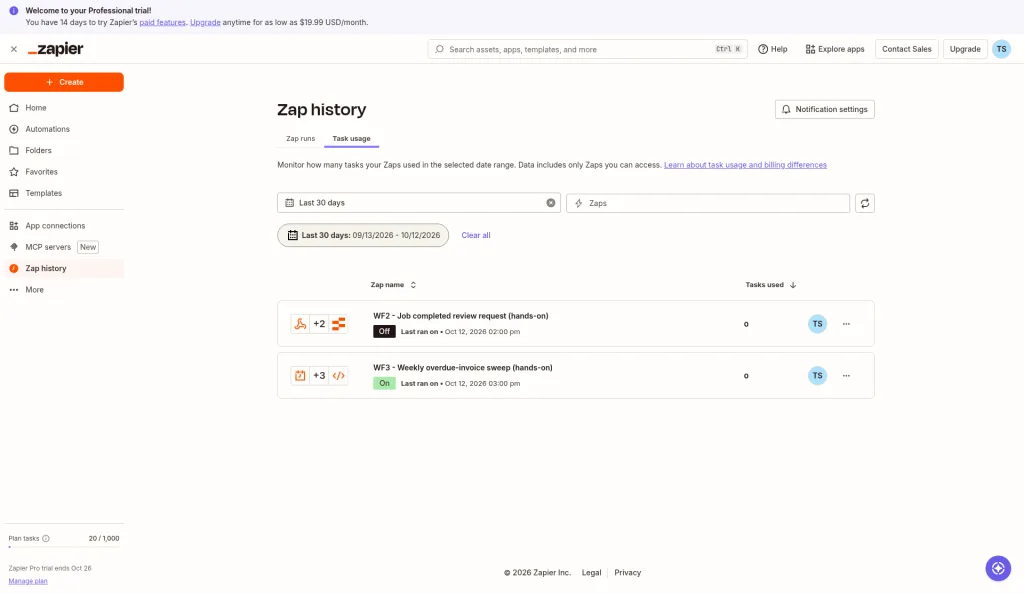The width and height of the screenshot is (1024, 594).
Task: Open Learn about task usage and billing link
Action: pyautogui.click(x=745, y=165)
